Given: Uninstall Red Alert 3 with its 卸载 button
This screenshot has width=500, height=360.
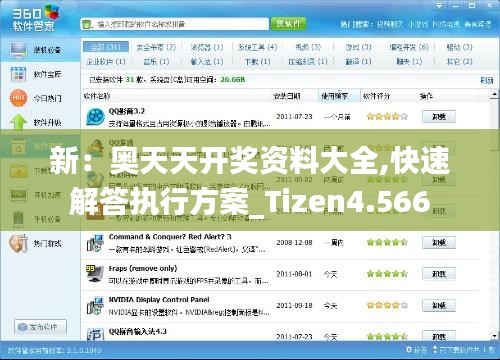Looking at the screenshot, I should (439, 243).
